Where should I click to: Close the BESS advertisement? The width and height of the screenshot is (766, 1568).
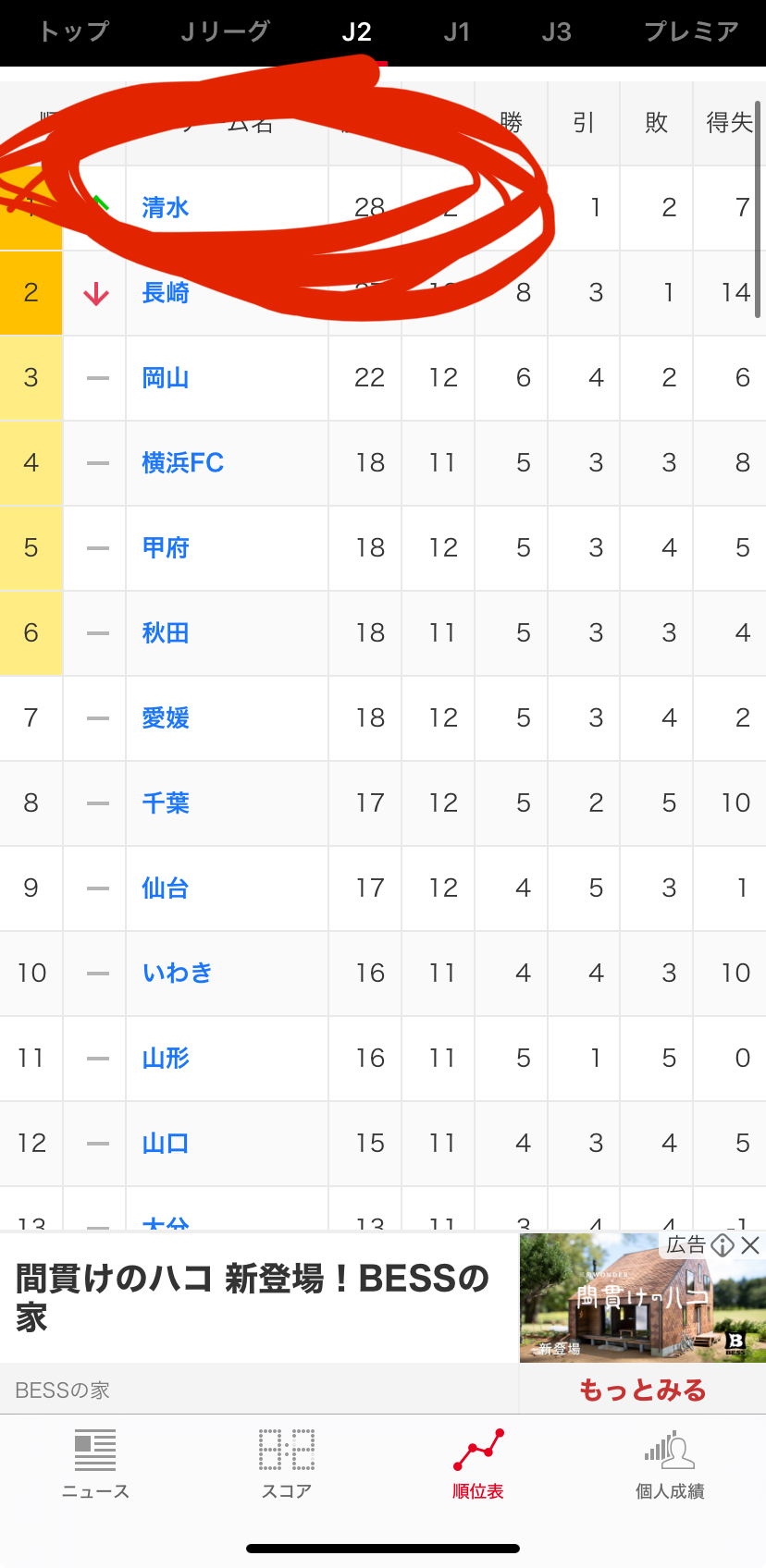(751, 1245)
